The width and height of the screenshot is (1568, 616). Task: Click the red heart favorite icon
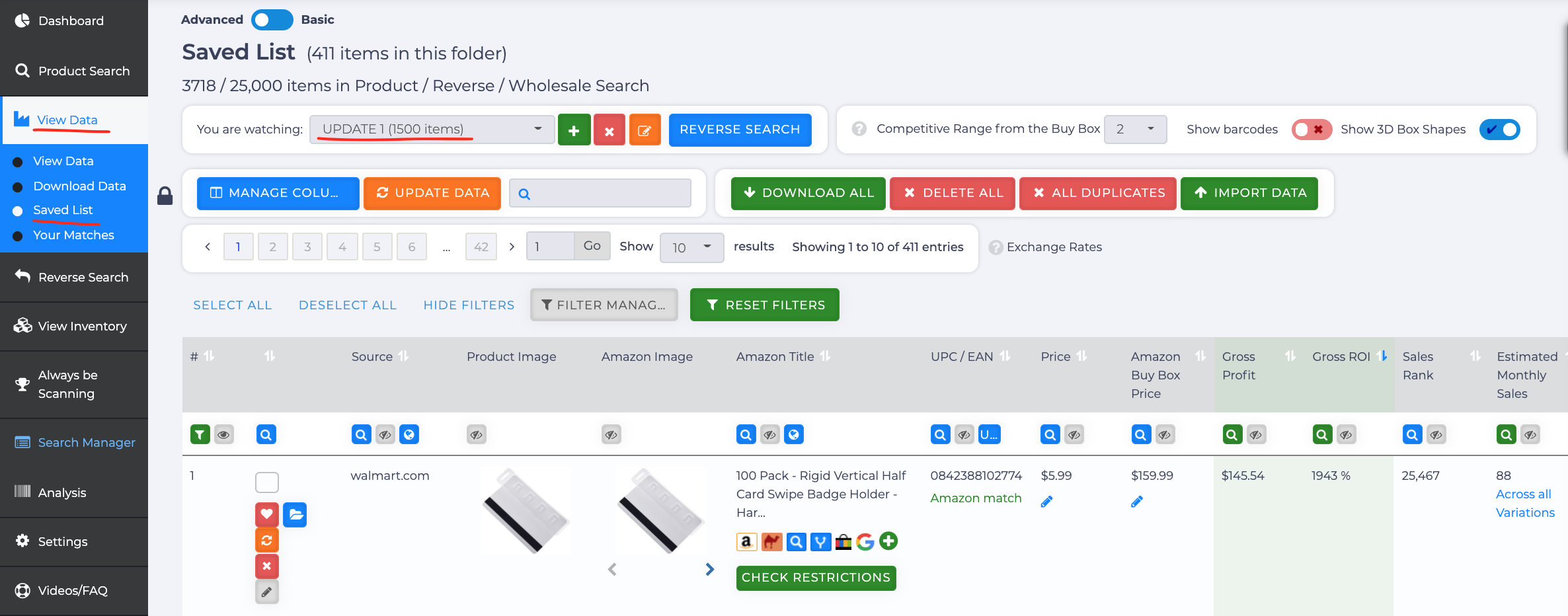[x=266, y=514]
